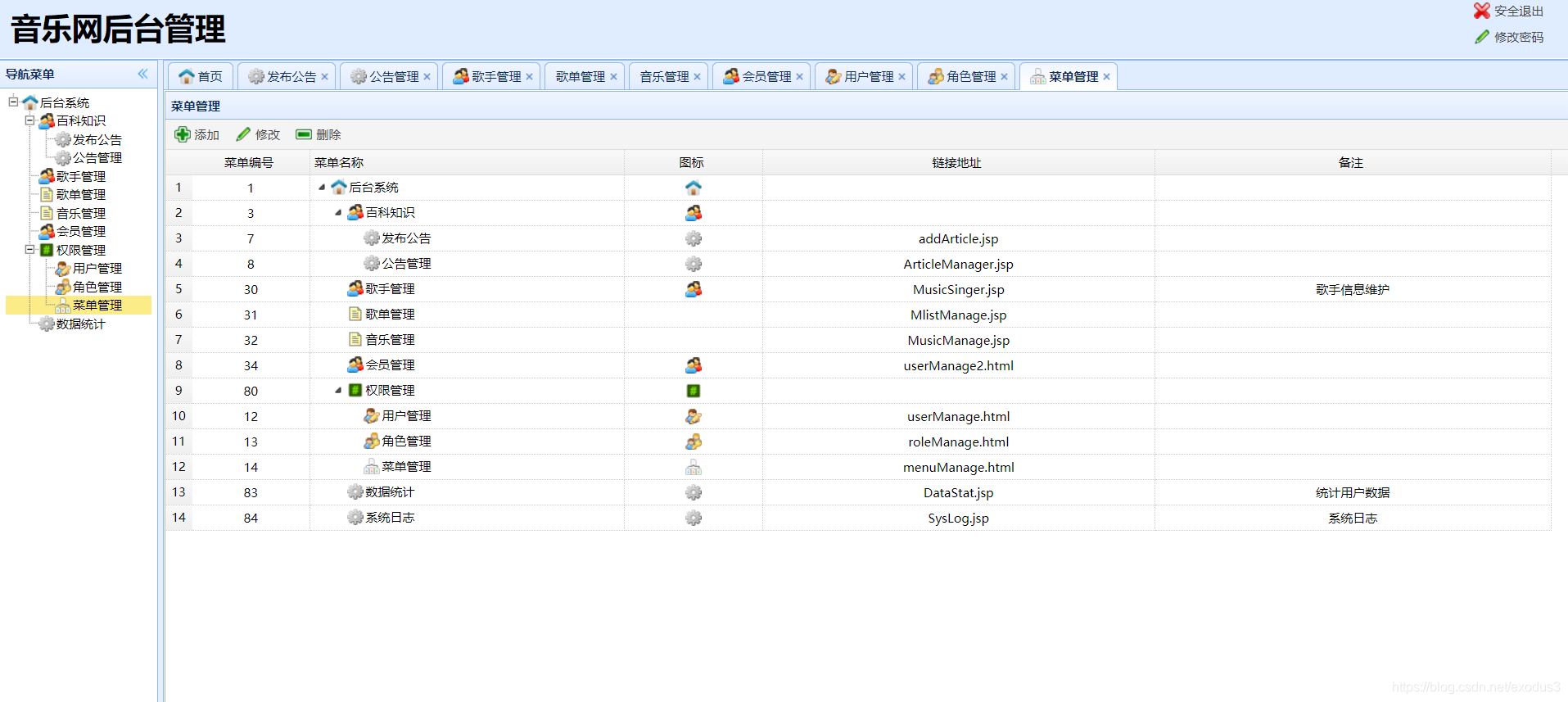Click user icon in 百科知识 图标 column

694,213
